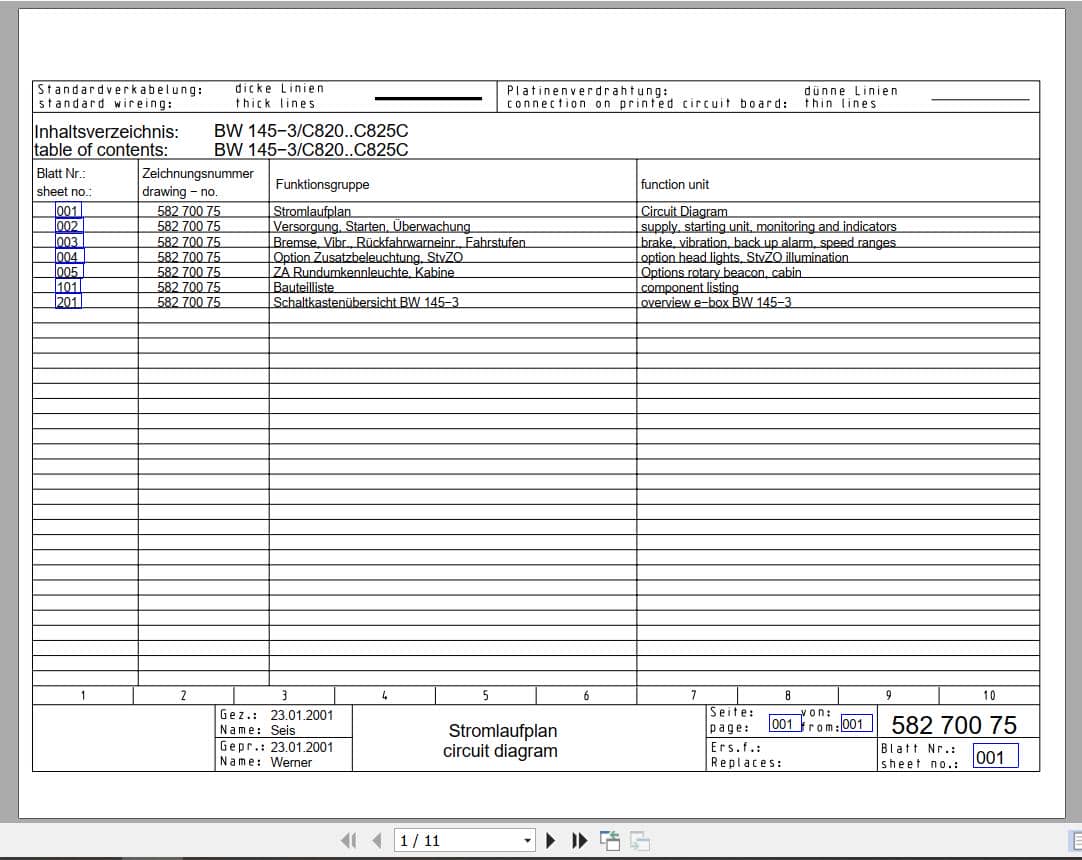Select 'overview e-box BW 145-3' text
Viewport: 1082px width, 860px height.
(x=716, y=302)
